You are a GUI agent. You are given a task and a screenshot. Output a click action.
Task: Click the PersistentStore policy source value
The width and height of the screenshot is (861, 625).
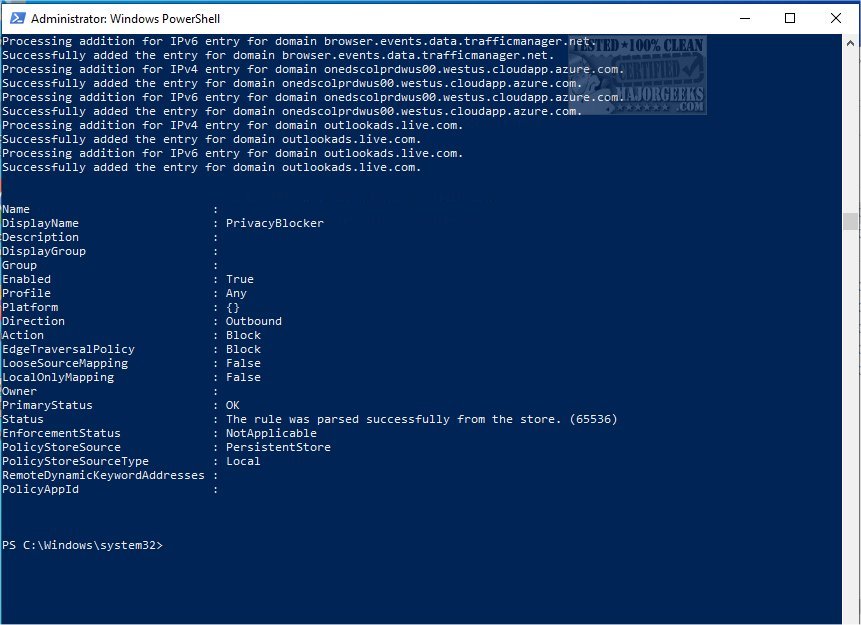[278, 447]
